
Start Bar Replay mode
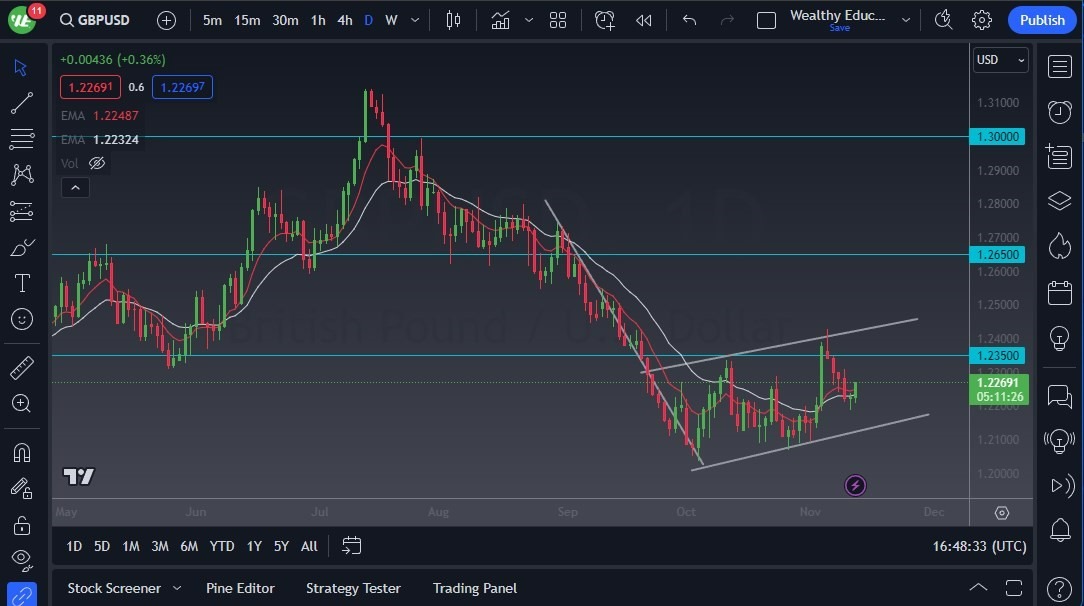point(643,19)
